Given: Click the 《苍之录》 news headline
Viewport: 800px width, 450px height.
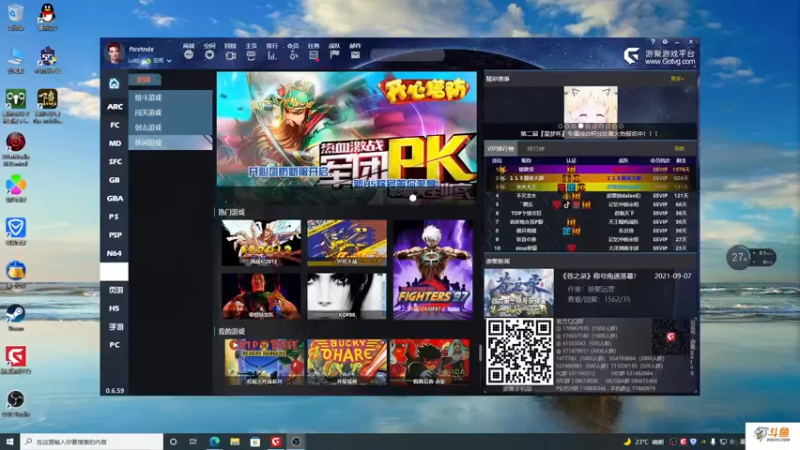Looking at the screenshot, I should 599,276.
